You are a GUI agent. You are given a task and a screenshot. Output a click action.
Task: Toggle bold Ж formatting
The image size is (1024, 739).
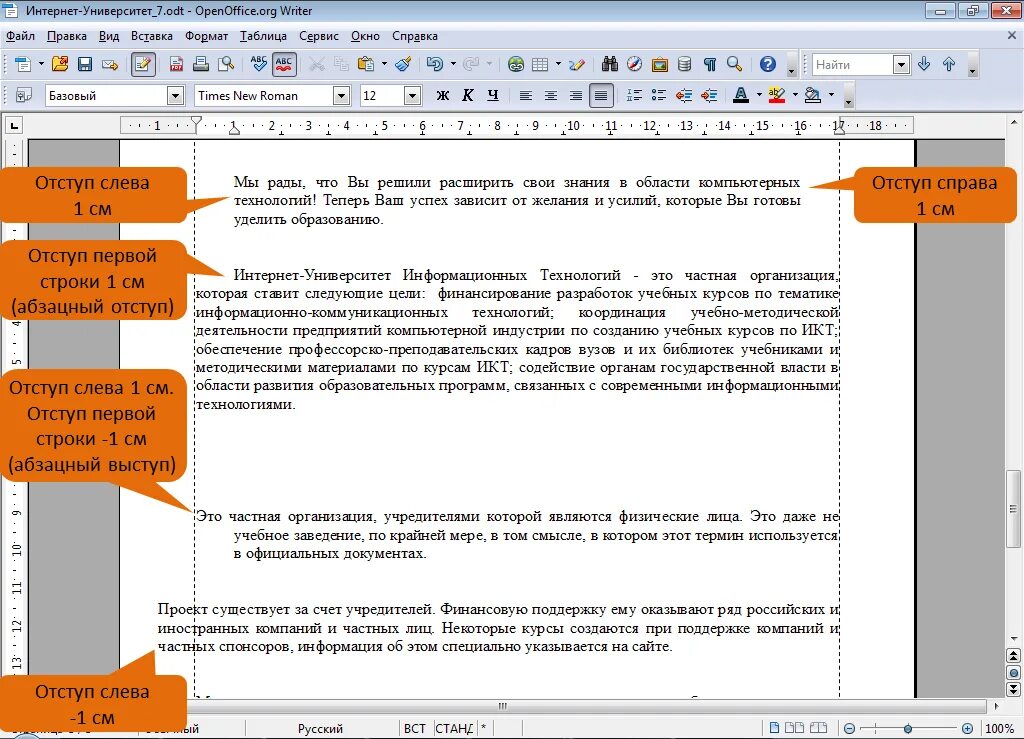[x=443, y=96]
